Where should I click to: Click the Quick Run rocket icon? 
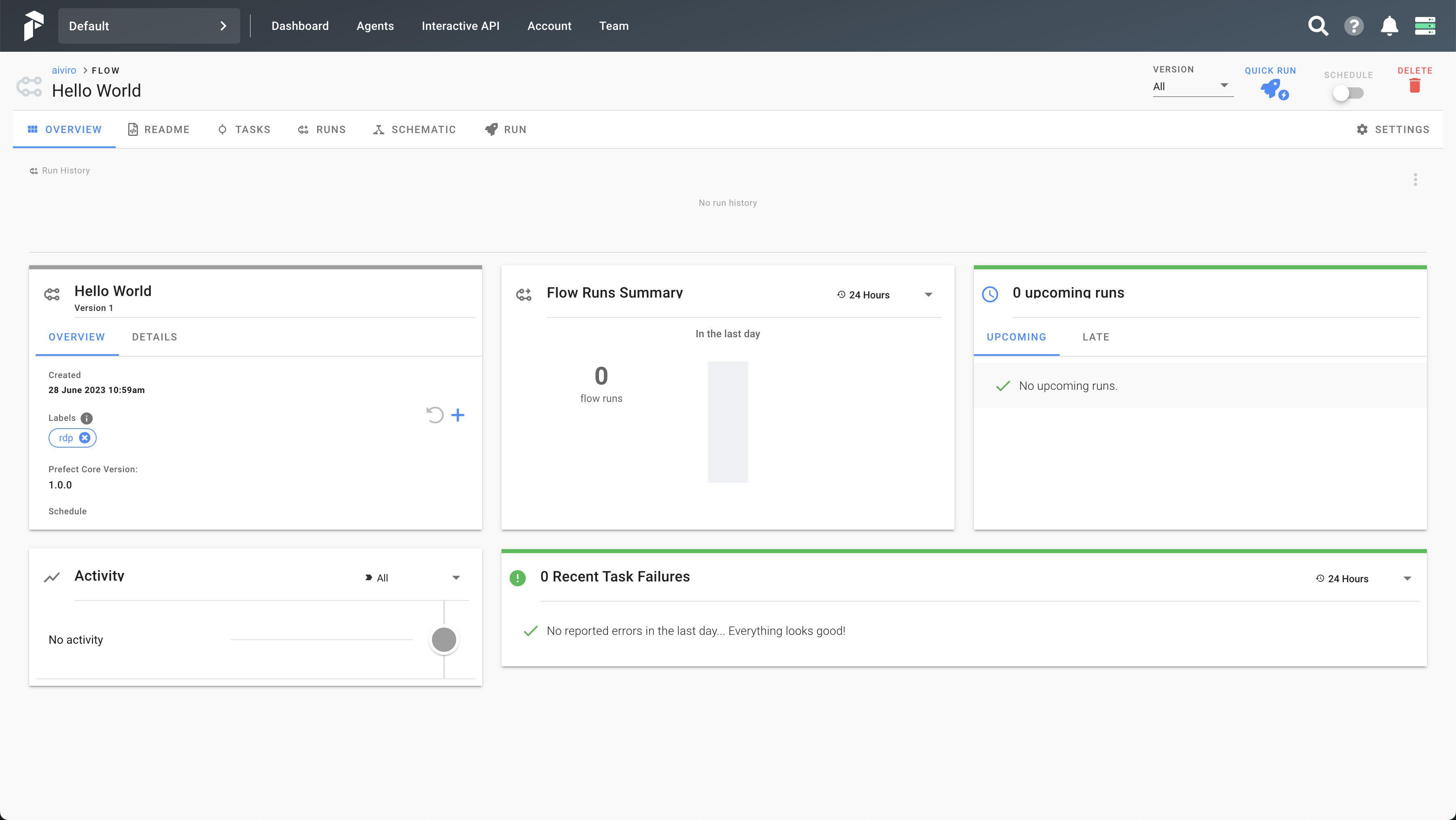click(1273, 89)
